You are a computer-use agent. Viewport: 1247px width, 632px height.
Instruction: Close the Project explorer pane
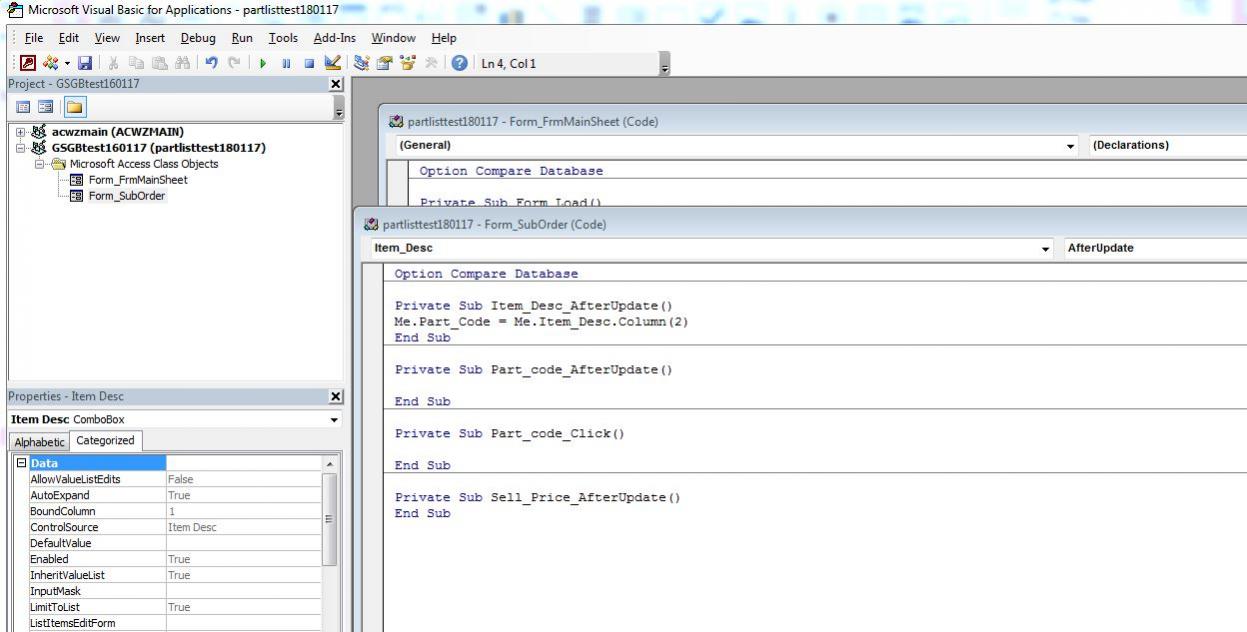pyautogui.click(x=336, y=84)
